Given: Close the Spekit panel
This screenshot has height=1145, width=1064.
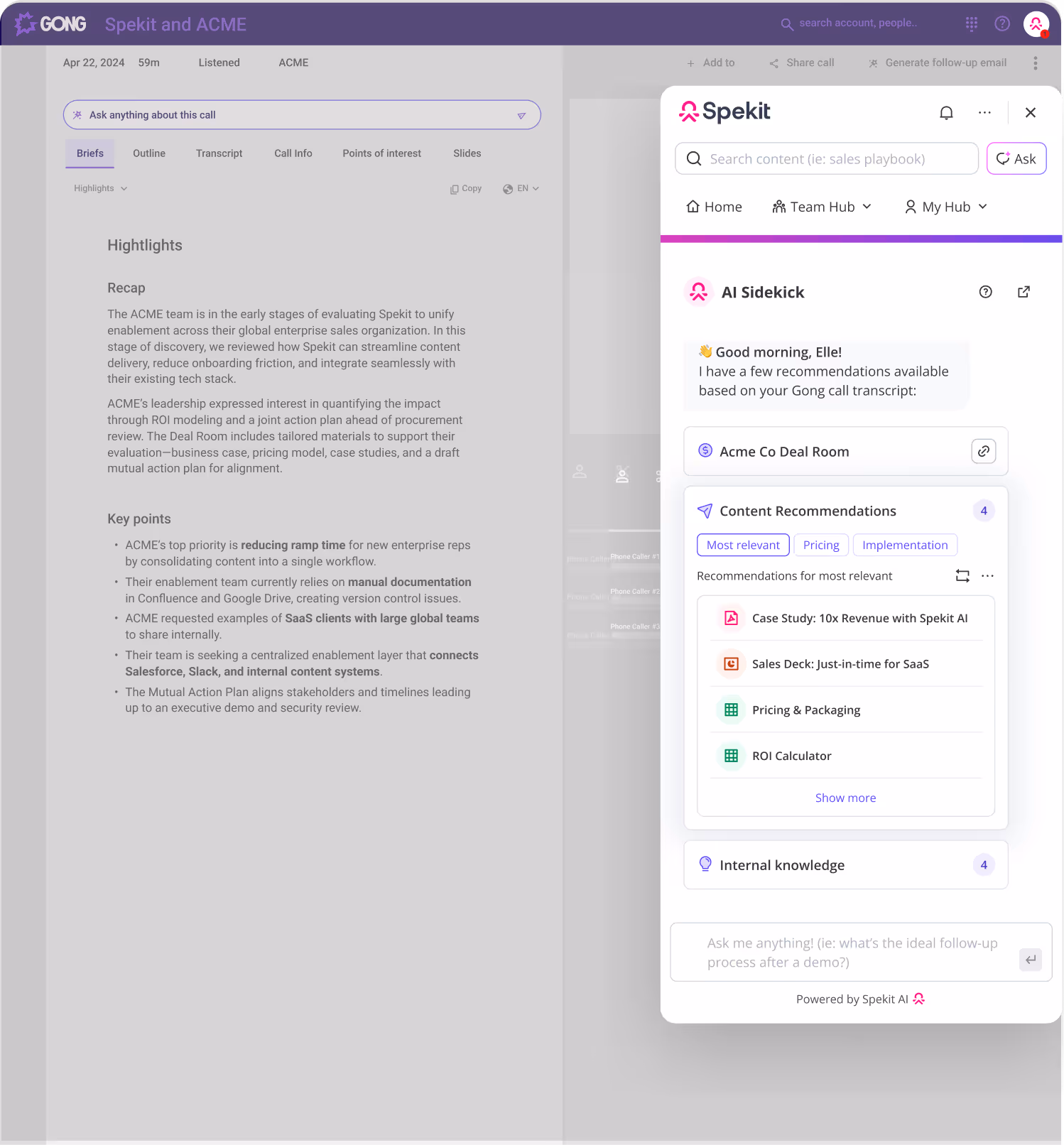Looking at the screenshot, I should pyautogui.click(x=1031, y=112).
